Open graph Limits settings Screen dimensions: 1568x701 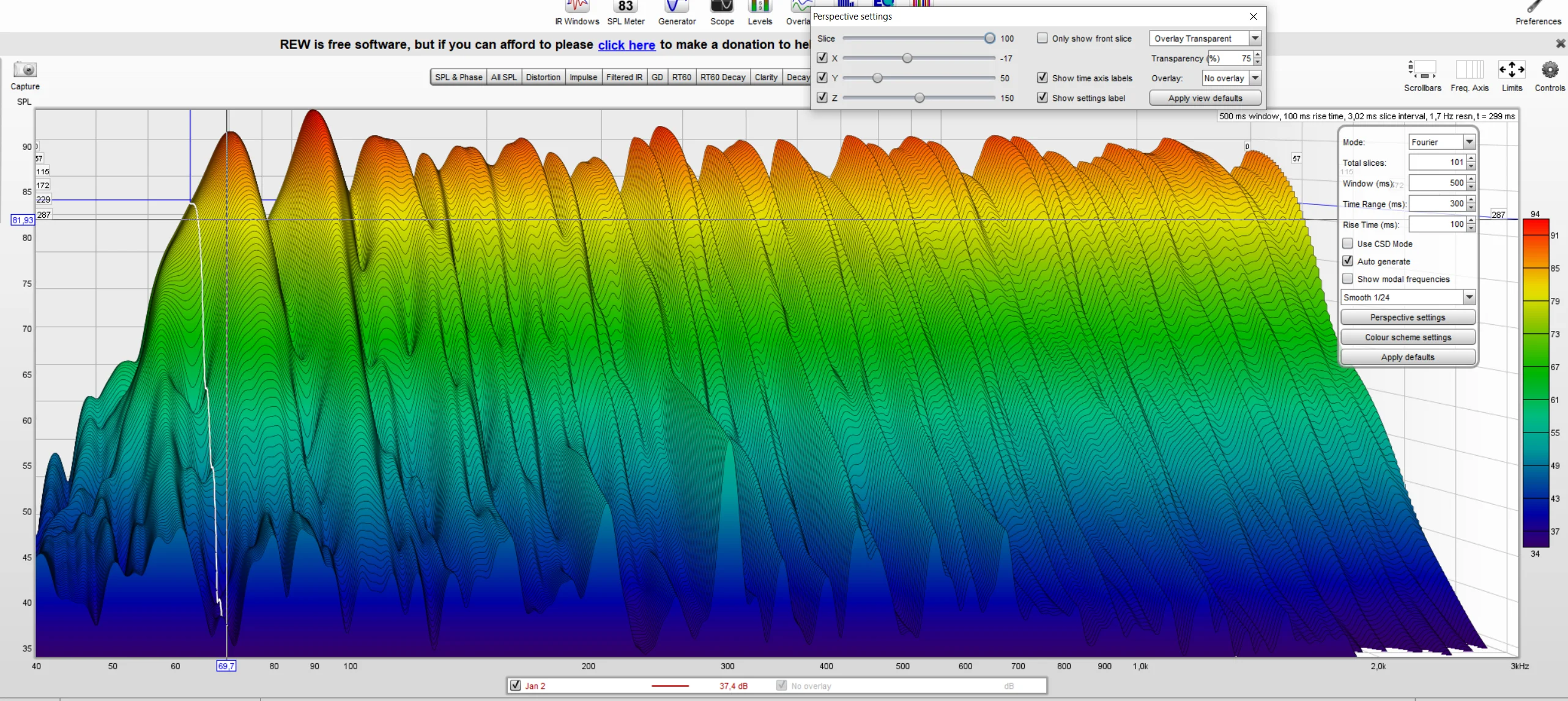click(1512, 76)
